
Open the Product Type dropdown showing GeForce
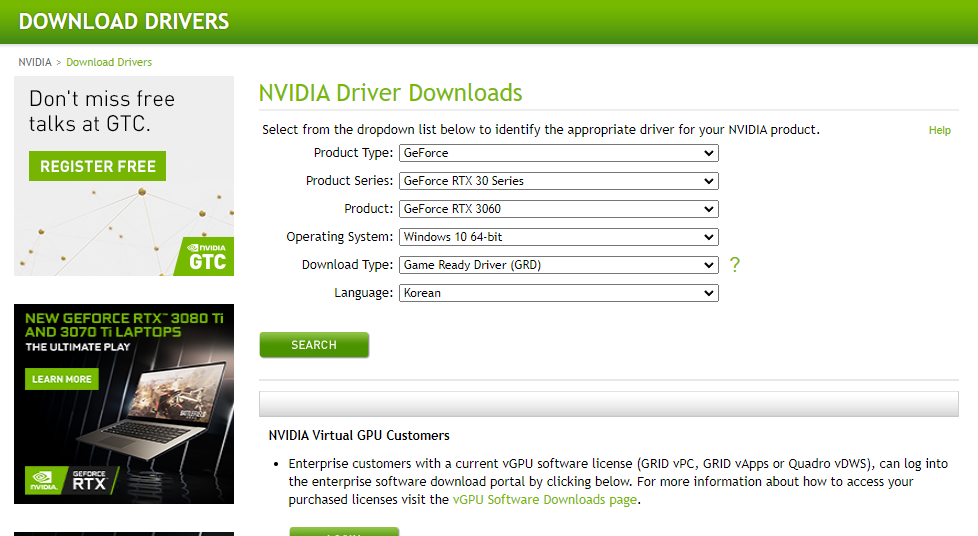559,153
